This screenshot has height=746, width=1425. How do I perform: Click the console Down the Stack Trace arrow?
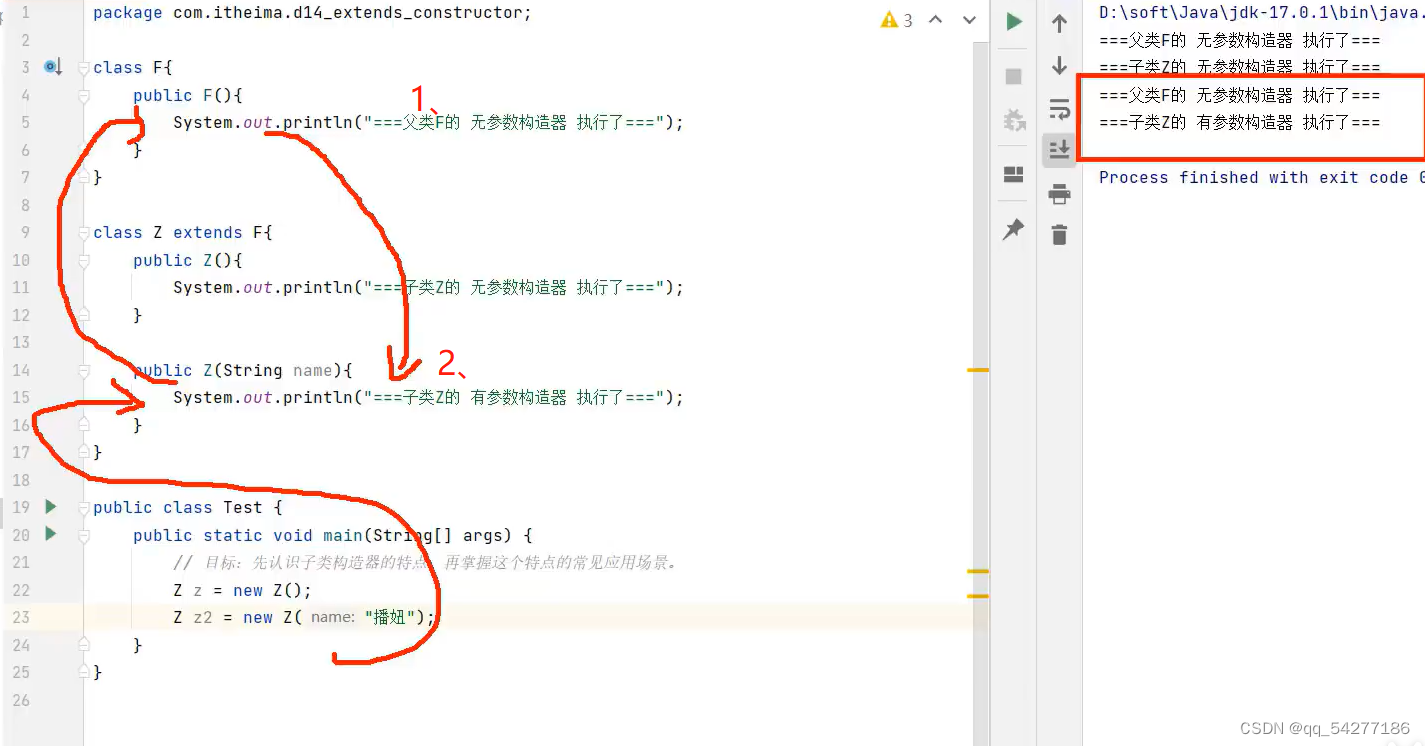tap(1059, 66)
